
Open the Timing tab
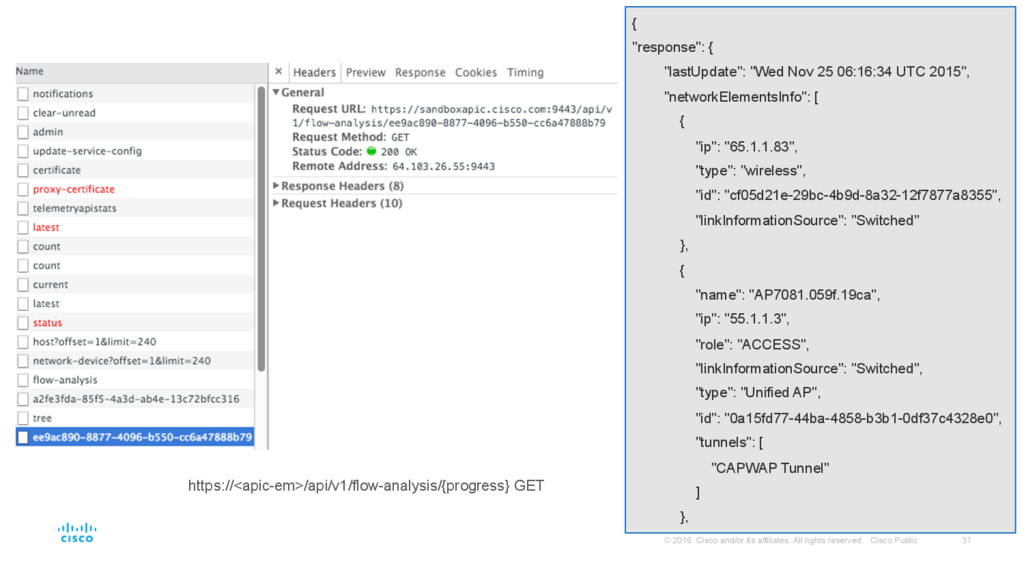click(525, 72)
